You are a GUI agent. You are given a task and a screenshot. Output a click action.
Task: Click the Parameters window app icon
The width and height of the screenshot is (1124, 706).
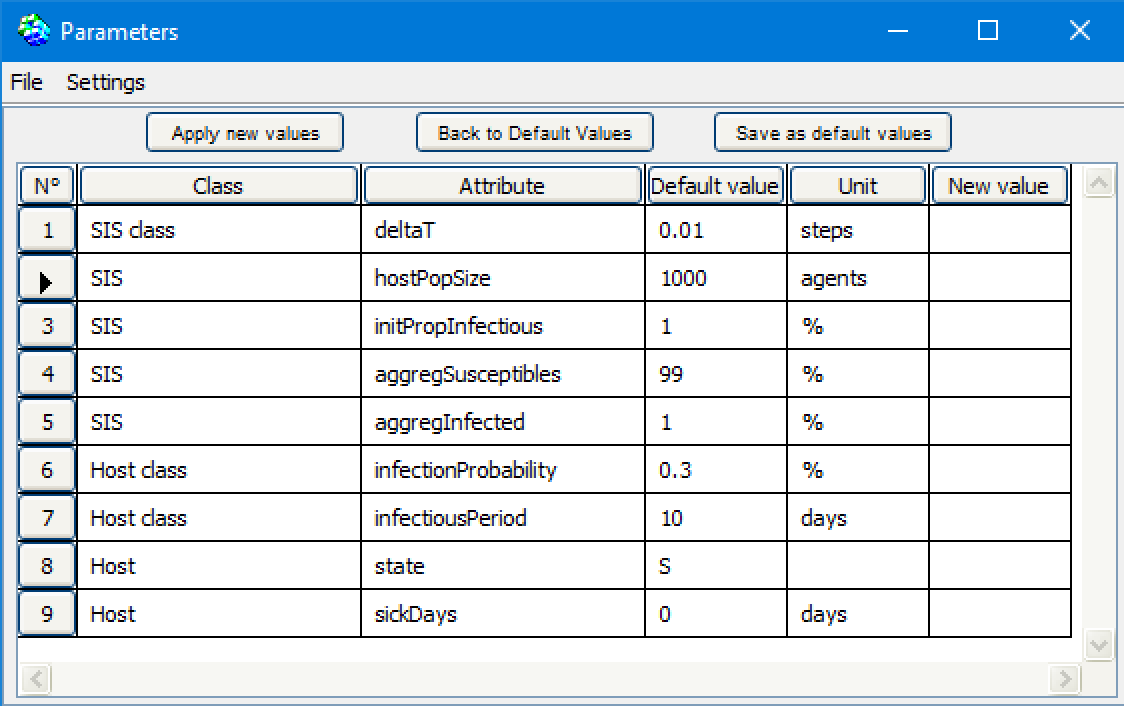coord(33,31)
